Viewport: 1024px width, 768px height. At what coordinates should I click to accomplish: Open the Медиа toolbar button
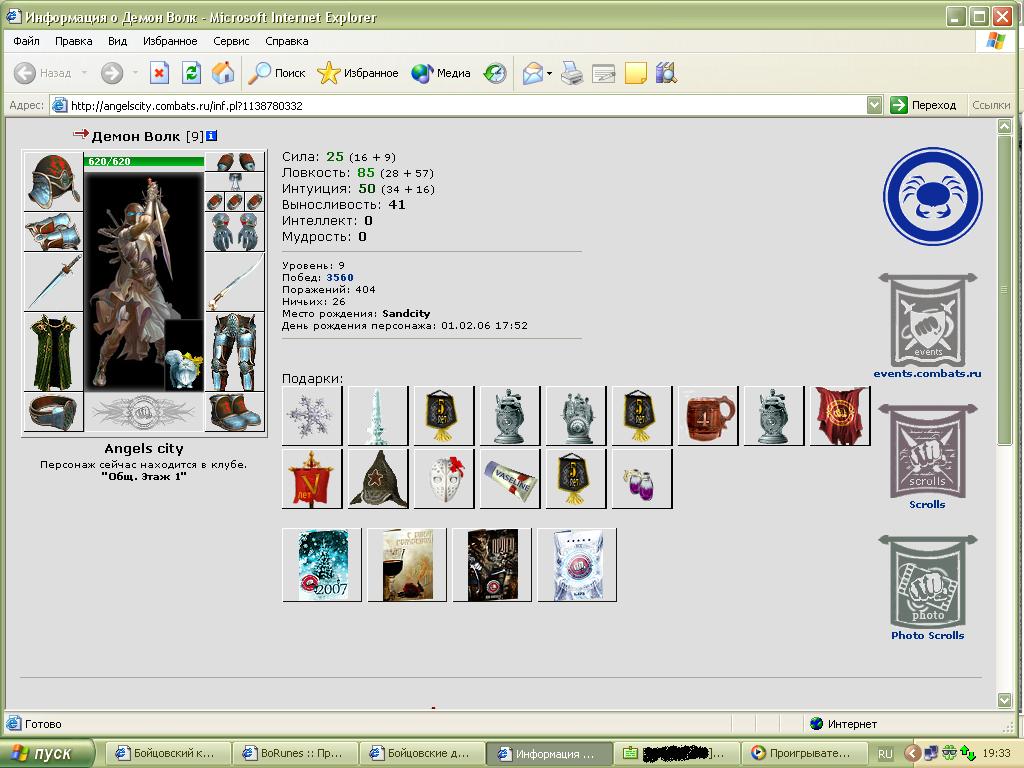441,72
